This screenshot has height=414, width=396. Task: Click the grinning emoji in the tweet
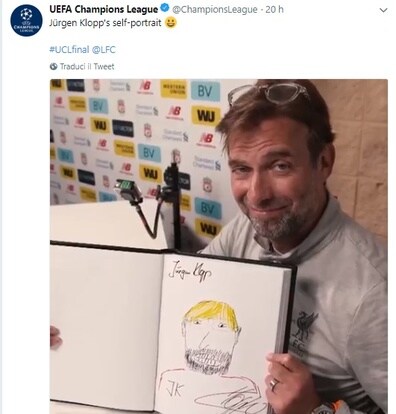171,23
